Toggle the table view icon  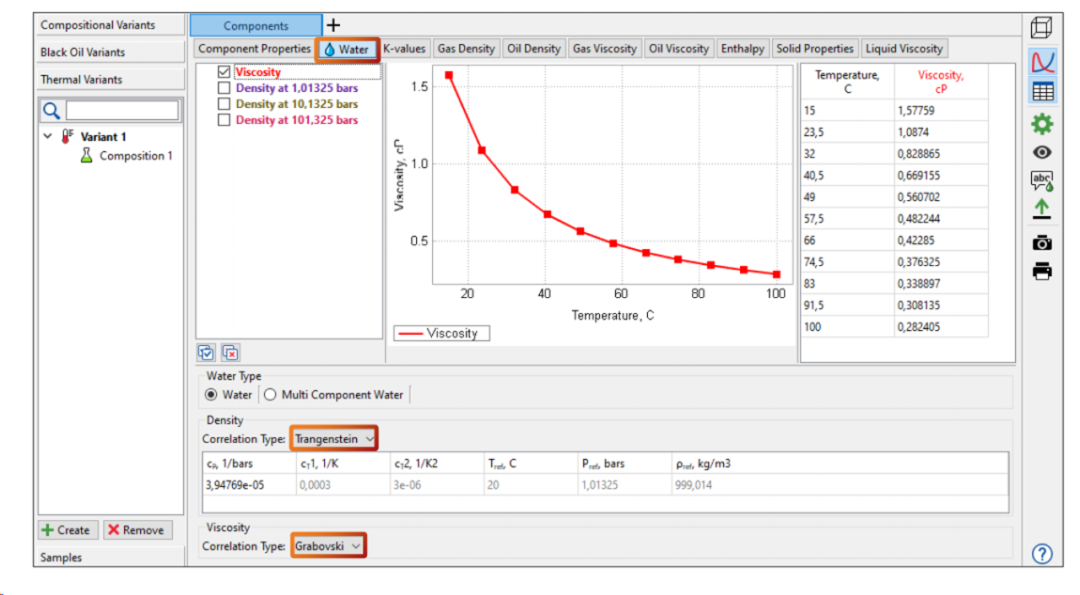coord(1041,92)
